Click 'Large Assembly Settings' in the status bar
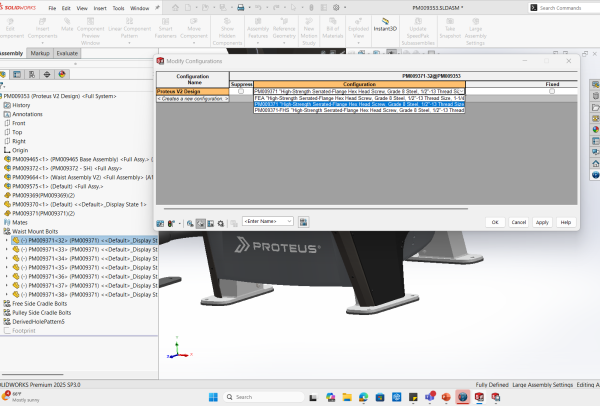This screenshot has width=600, height=406. click(543, 385)
